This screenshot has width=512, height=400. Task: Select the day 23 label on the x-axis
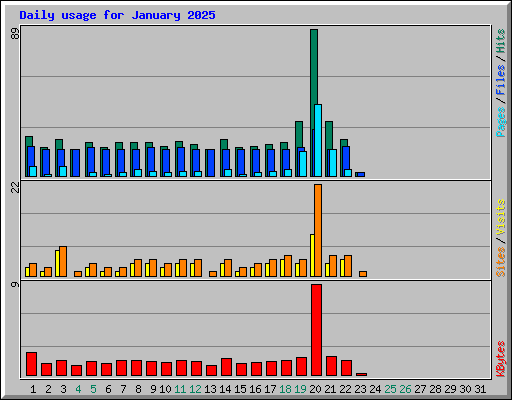click(x=360, y=389)
